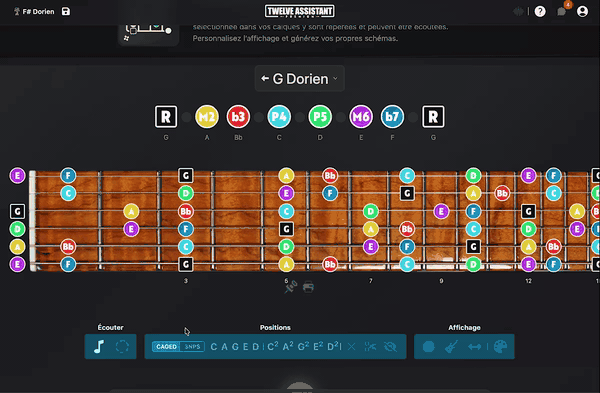
Task: Click the Positions section label
Action: coord(275,328)
